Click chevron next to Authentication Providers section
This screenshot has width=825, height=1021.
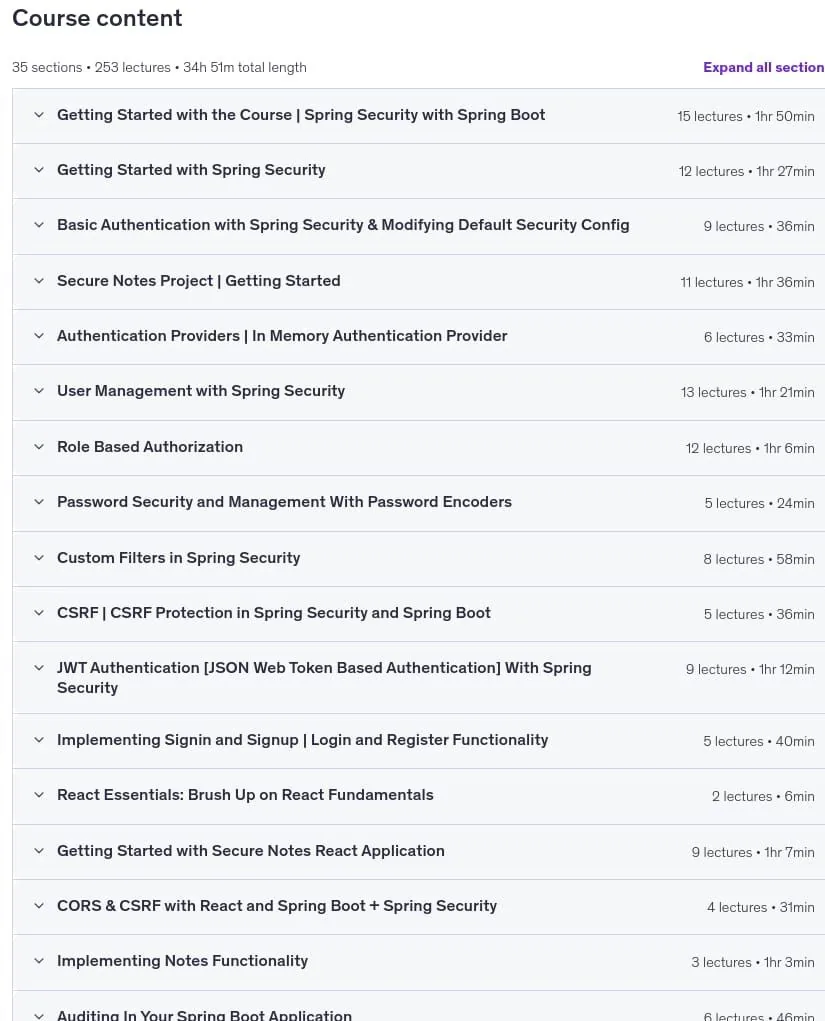[x=39, y=336]
